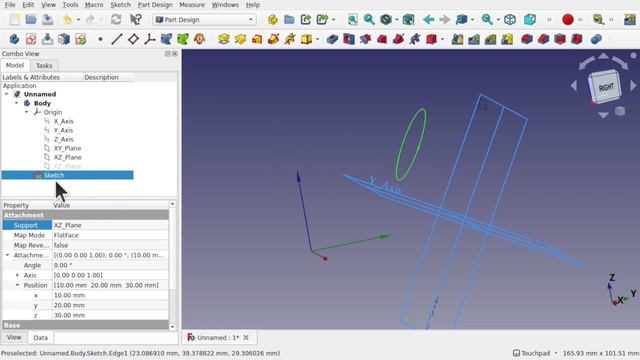
Task: Click the Fillet tool icon
Action: (527, 39)
